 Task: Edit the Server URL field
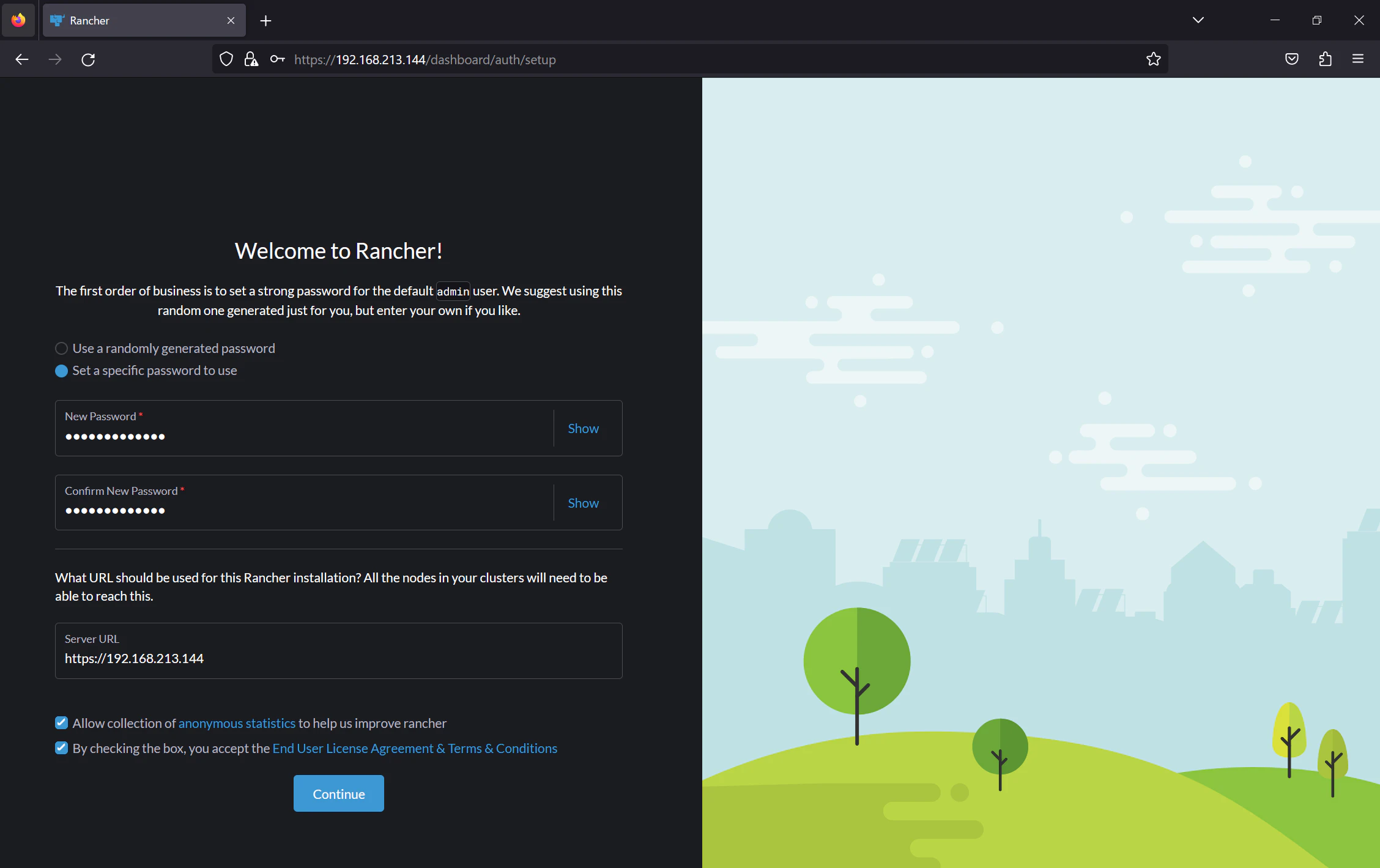tap(339, 651)
